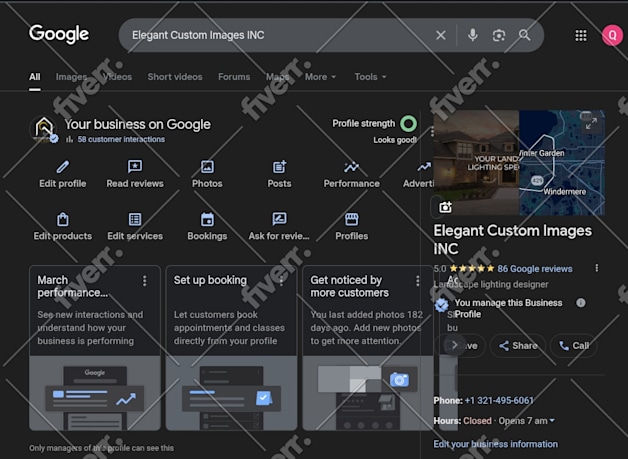This screenshot has width=628, height=459.
Task: Open search by image camera icon
Action: click(x=499, y=35)
